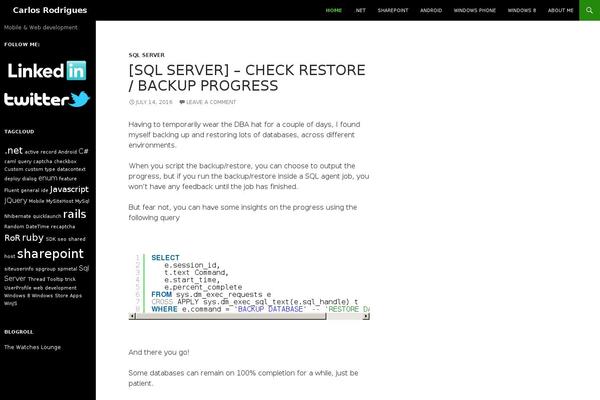This screenshot has width=600, height=400.
Task: Select the quicklaunch tag
Action: click(x=47, y=216)
